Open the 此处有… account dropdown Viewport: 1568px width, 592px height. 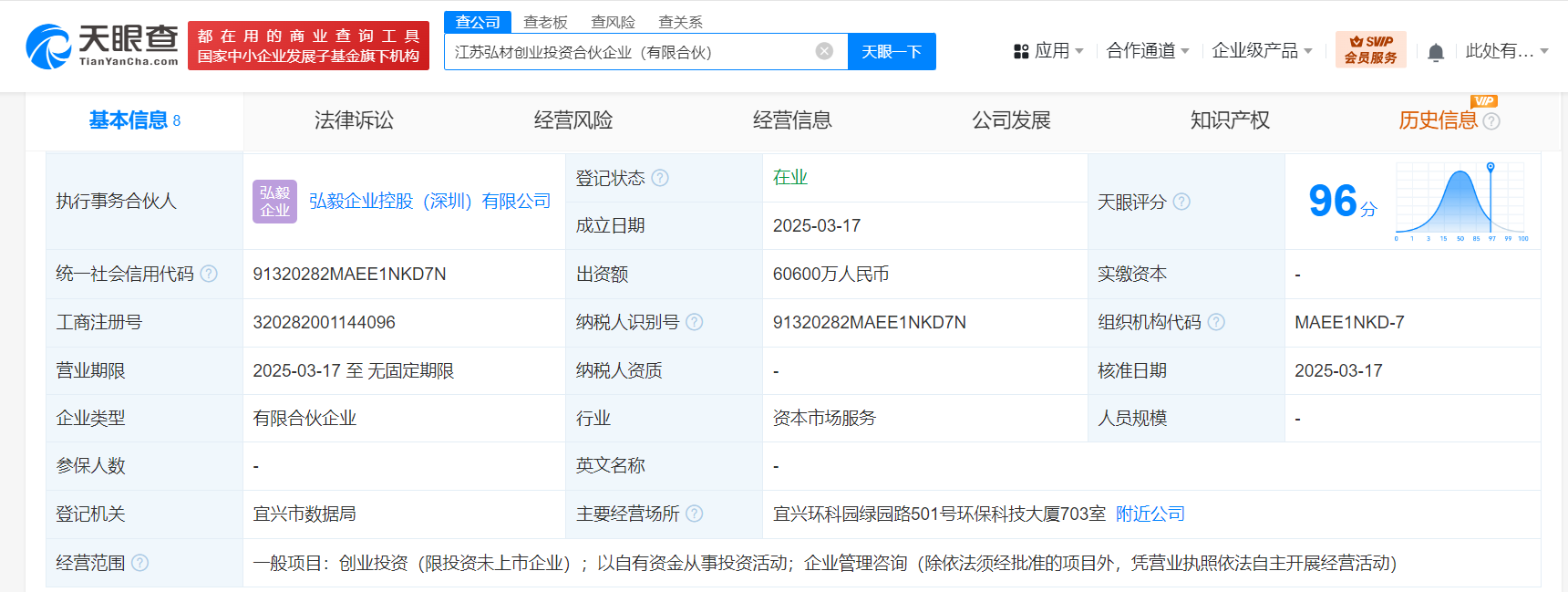tap(1507, 51)
